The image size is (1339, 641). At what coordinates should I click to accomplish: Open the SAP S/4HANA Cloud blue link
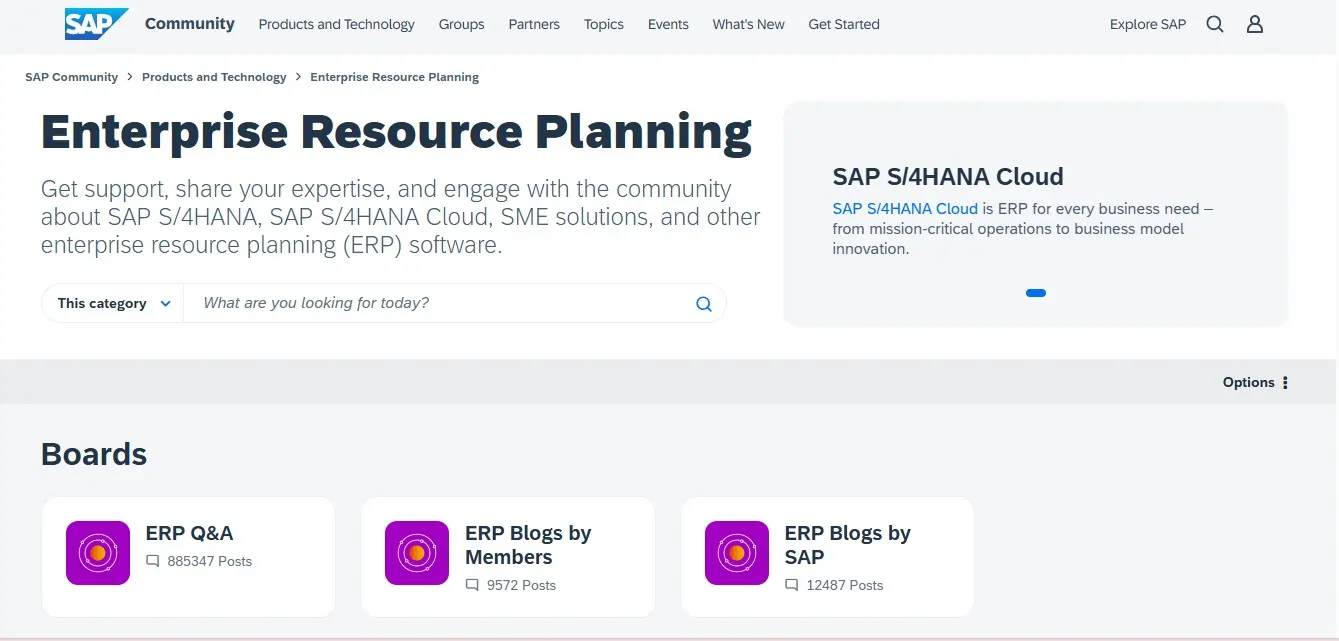pos(905,209)
